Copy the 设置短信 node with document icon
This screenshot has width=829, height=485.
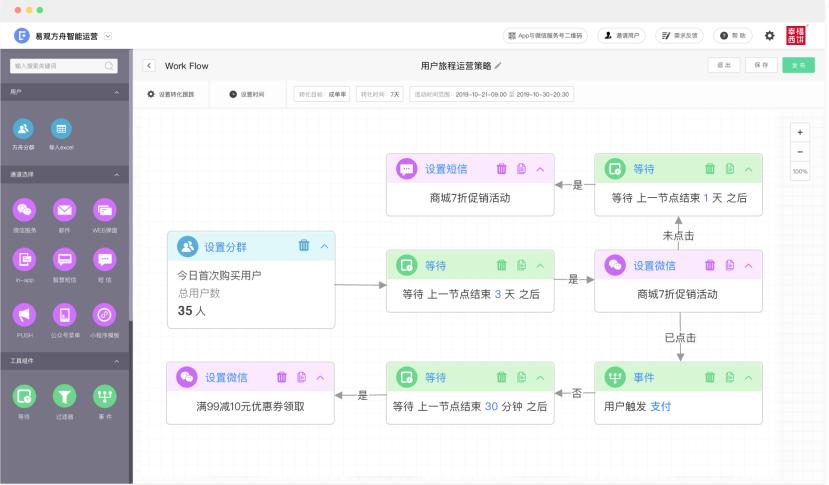click(521, 169)
